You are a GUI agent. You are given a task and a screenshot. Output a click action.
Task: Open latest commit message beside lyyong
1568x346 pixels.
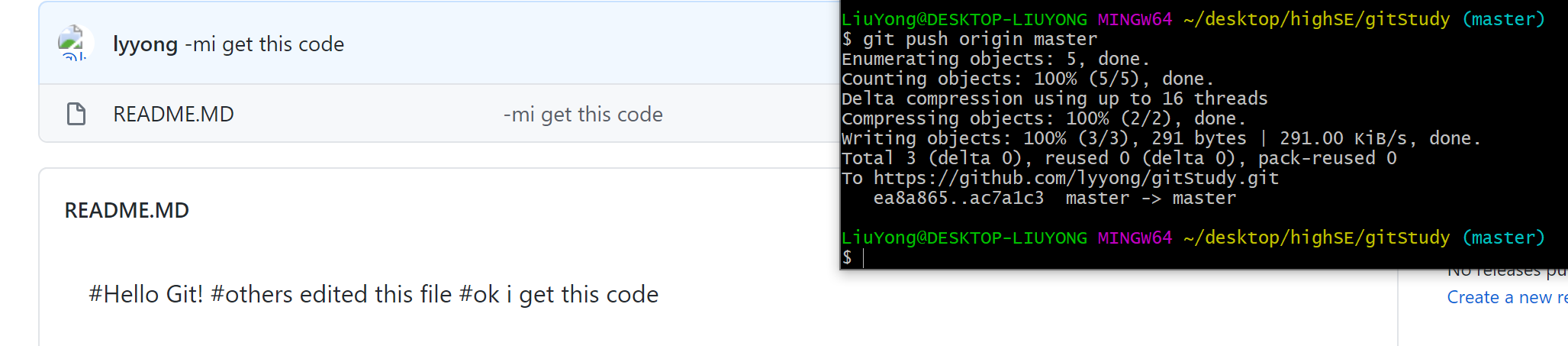tap(265, 44)
